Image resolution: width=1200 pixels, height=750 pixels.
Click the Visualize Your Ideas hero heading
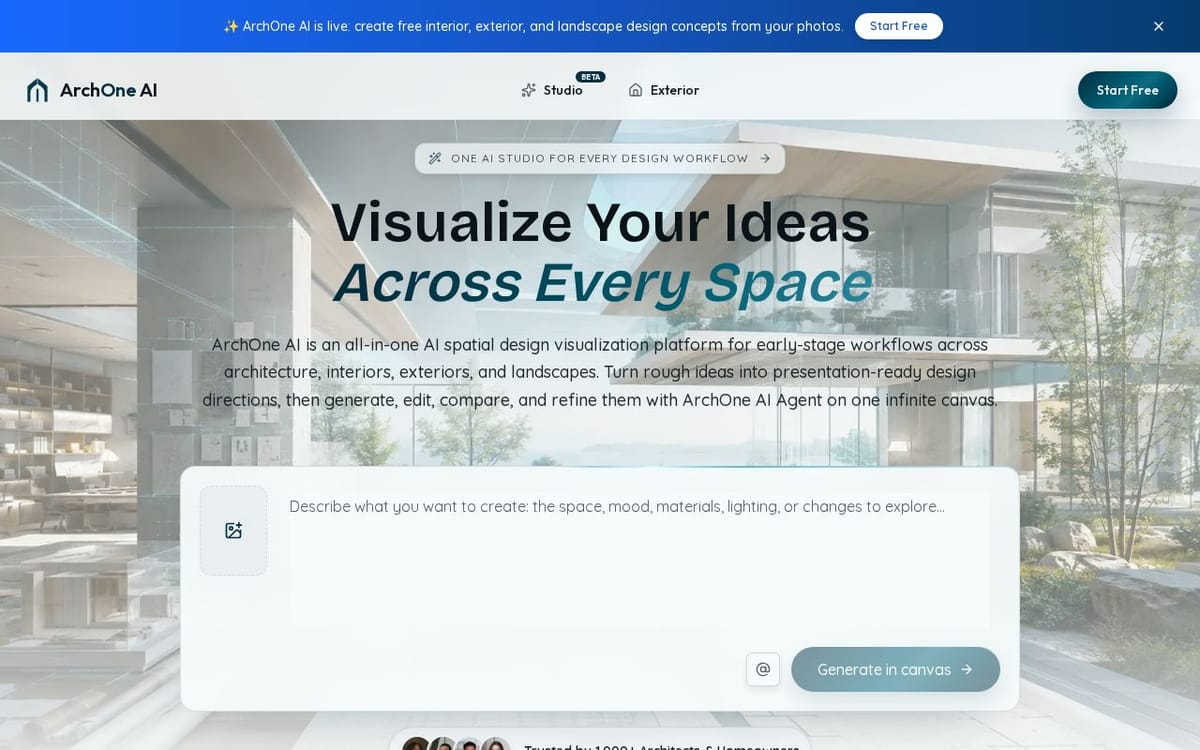(x=600, y=222)
